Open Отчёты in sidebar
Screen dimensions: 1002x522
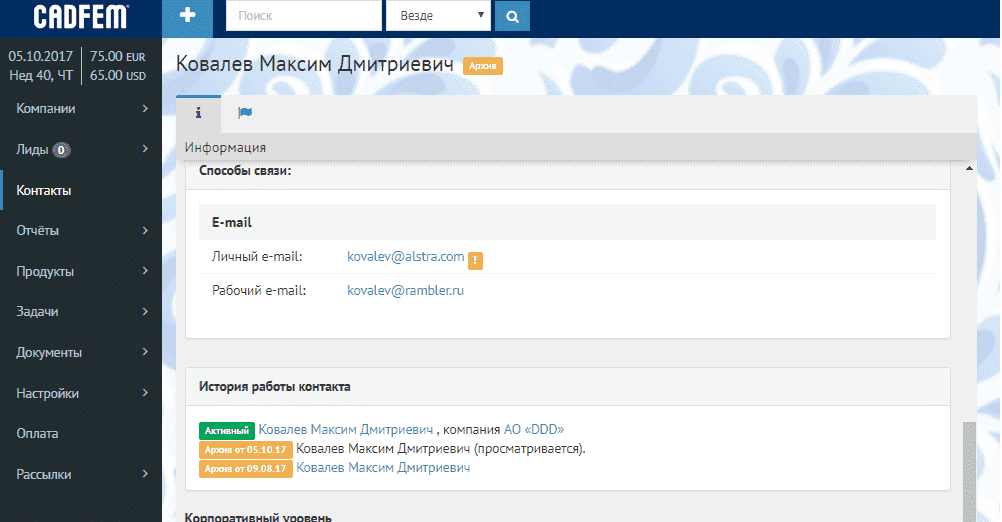click(x=38, y=231)
